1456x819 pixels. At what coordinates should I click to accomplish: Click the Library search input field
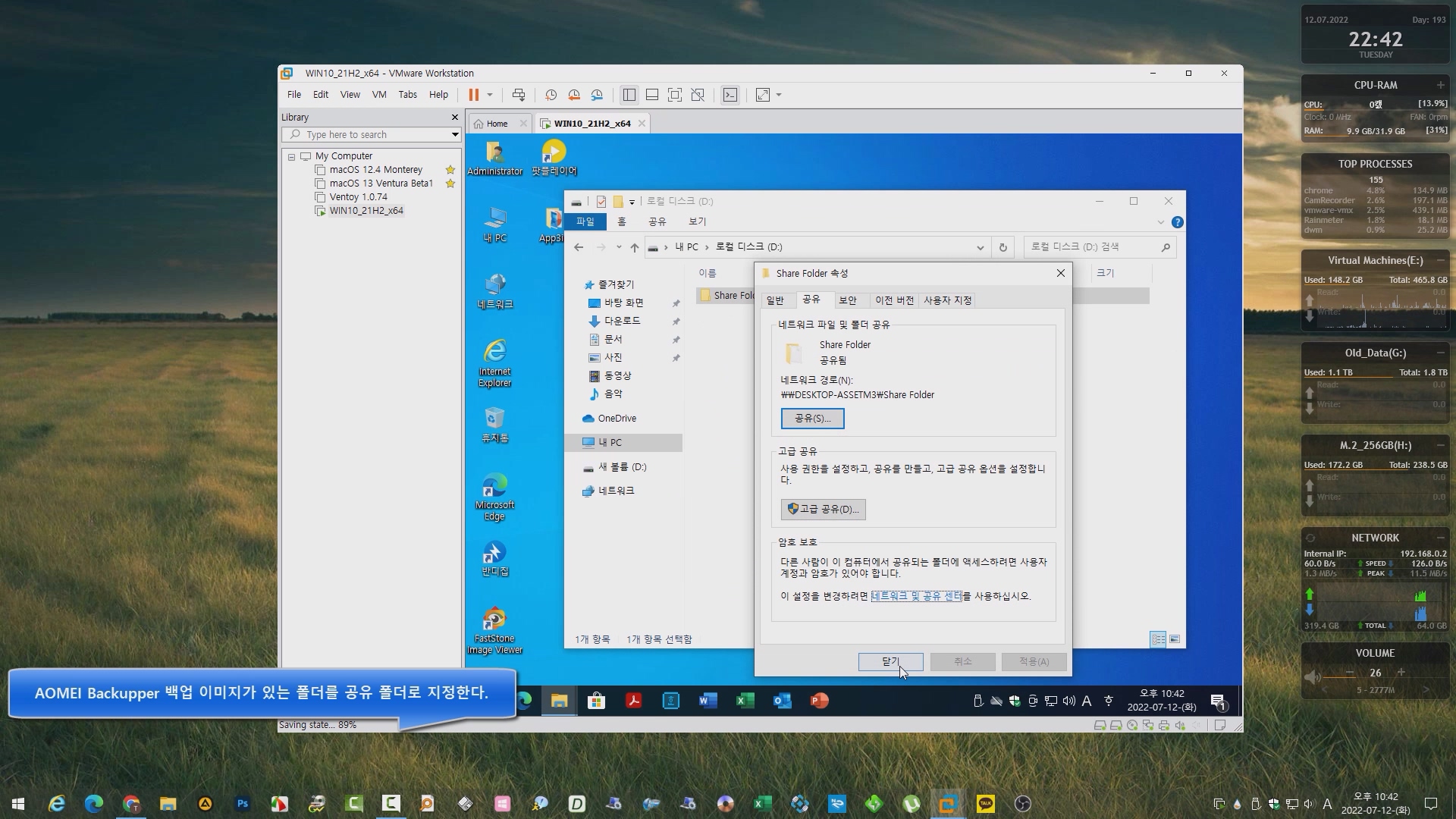(369, 135)
